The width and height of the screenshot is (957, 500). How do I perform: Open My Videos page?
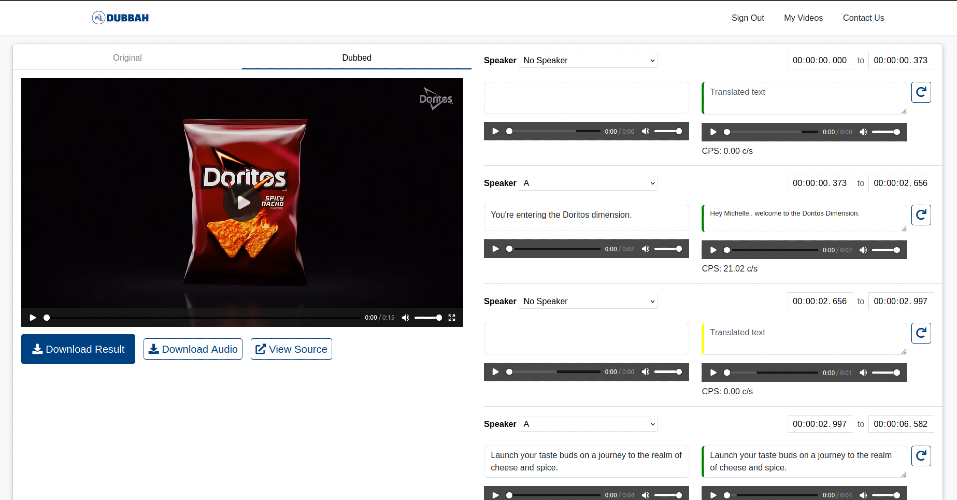pyautogui.click(x=803, y=18)
